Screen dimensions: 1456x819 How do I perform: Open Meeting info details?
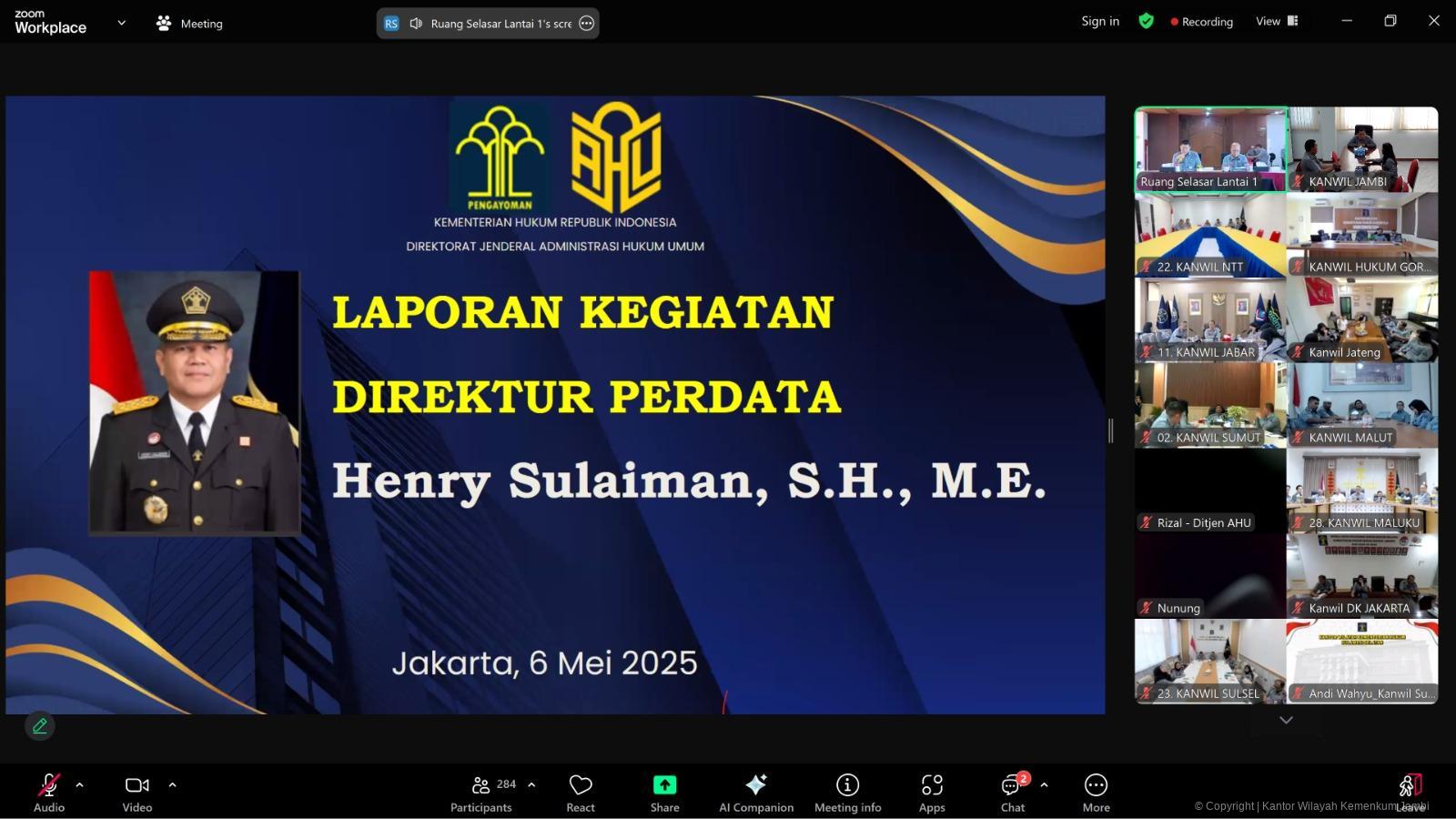click(x=847, y=792)
